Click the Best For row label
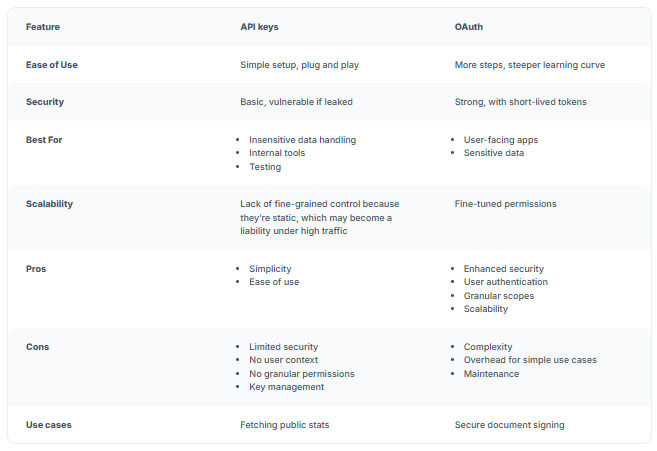This screenshot has height=451, width=657. 44,140
